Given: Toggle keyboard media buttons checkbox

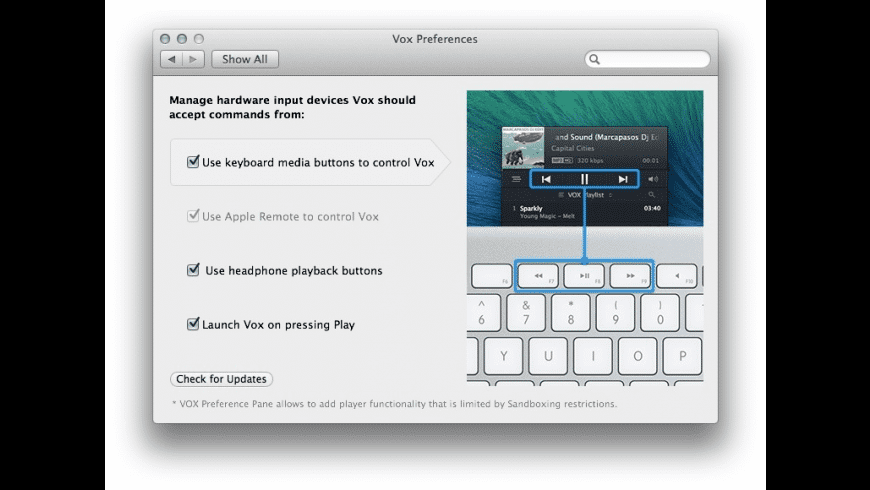Looking at the screenshot, I should pos(193,161).
